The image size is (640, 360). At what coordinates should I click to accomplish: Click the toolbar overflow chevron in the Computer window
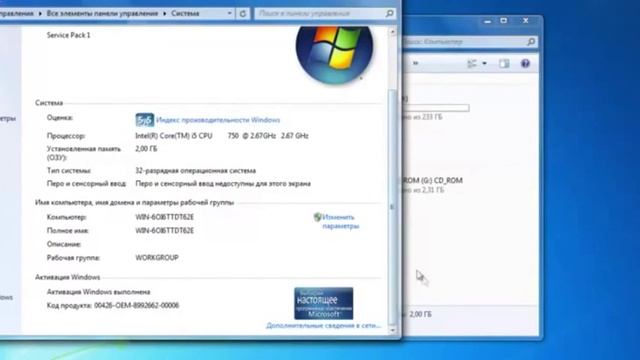[416, 63]
